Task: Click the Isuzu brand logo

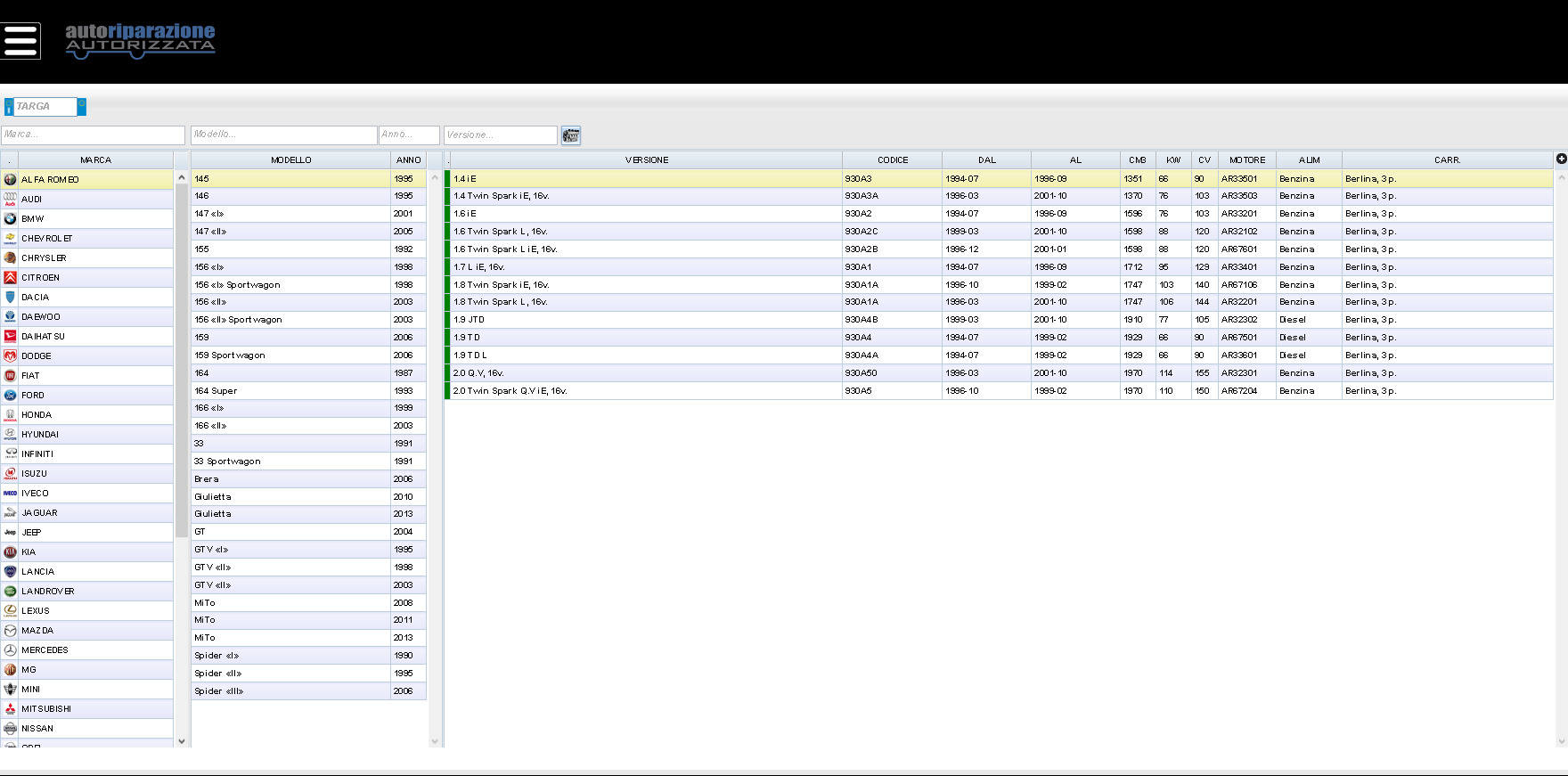Action: click(x=10, y=473)
